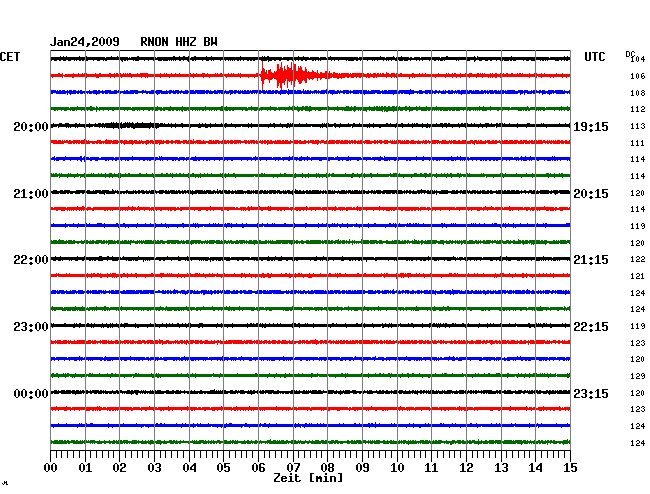
Task: Select the 22:00 CET time label
Action: click(31, 260)
